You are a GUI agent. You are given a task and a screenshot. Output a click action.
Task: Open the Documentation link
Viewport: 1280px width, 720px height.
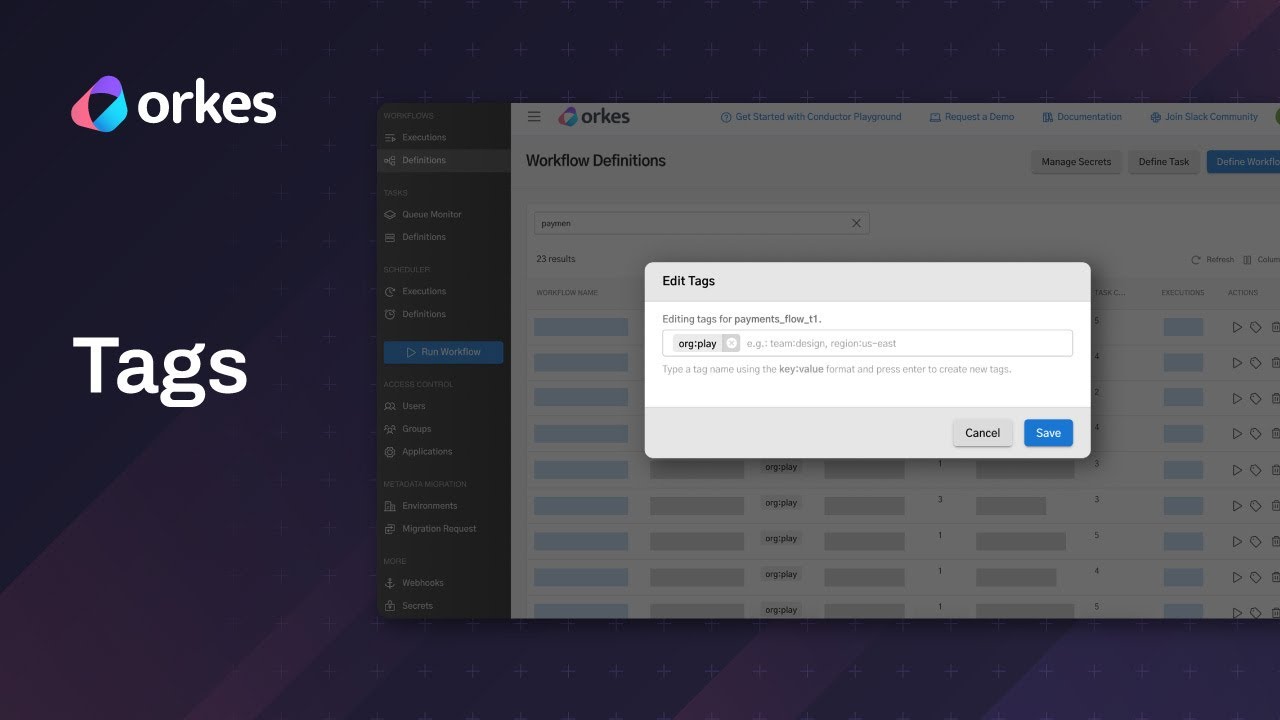click(1082, 117)
